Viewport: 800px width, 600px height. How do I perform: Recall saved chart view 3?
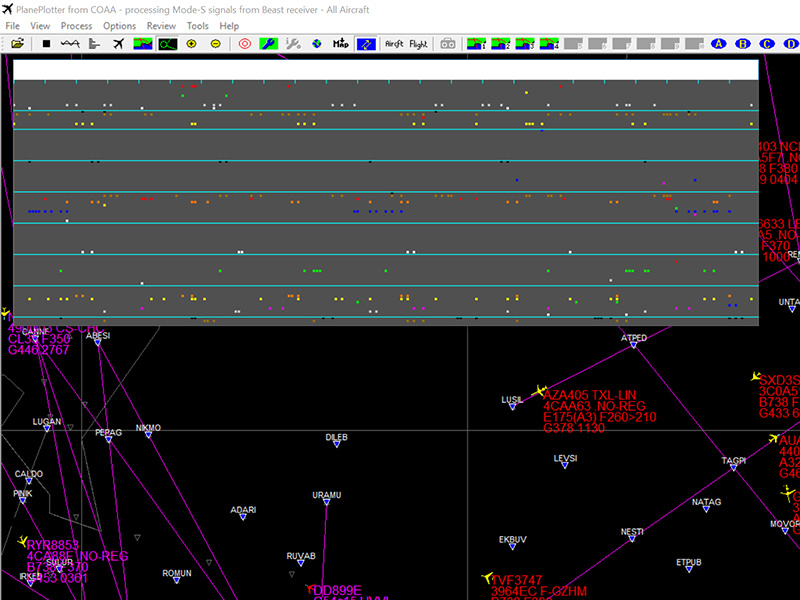pos(525,44)
